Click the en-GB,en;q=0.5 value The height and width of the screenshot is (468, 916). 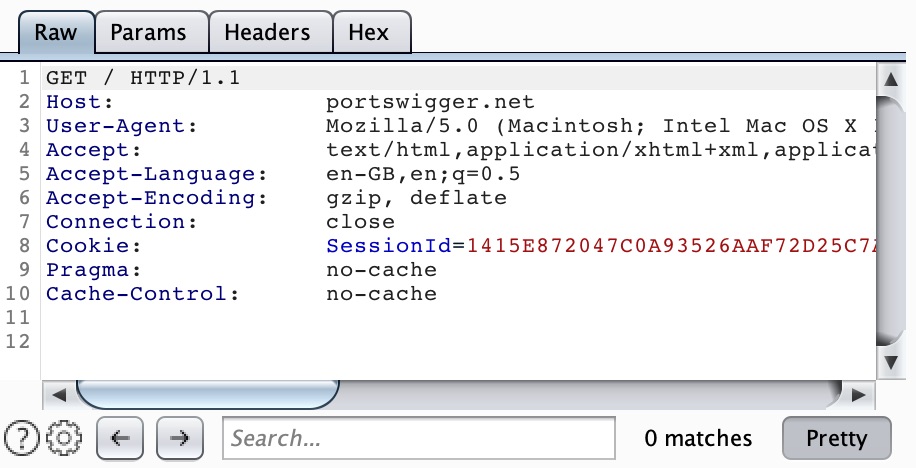click(x=423, y=174)
